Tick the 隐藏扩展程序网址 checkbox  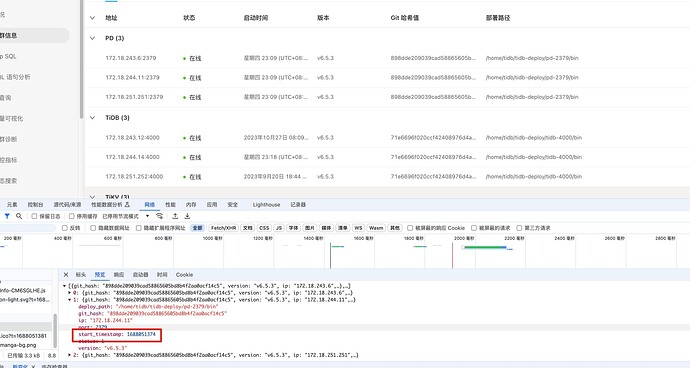point(139,228)
